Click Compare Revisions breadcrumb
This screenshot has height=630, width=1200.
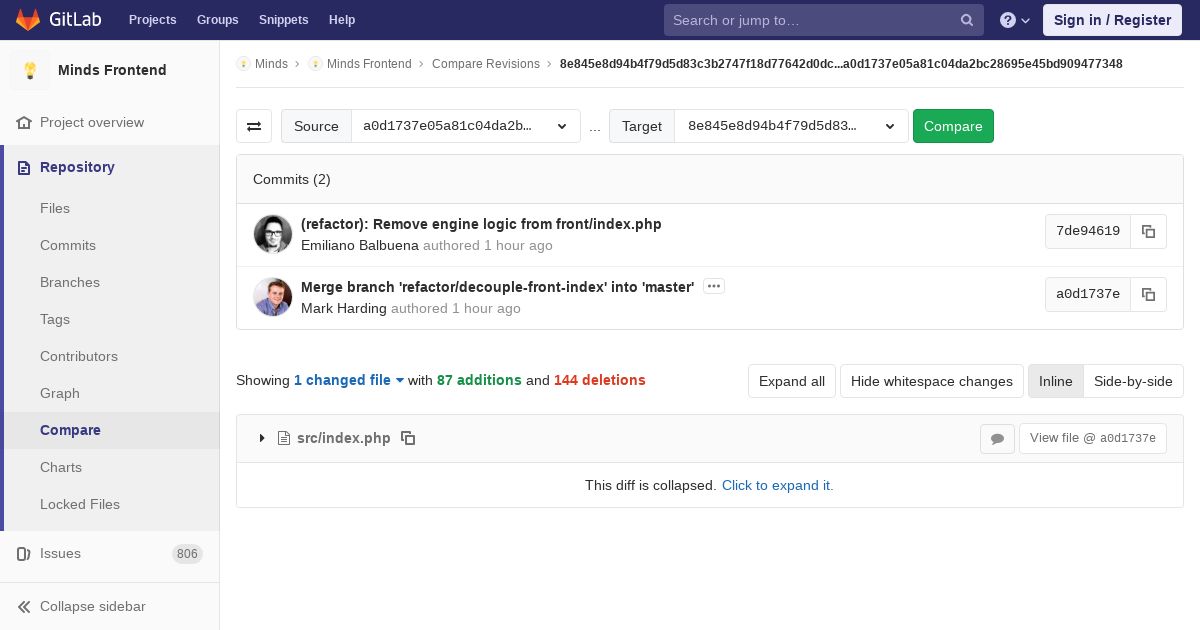point(486,64)
